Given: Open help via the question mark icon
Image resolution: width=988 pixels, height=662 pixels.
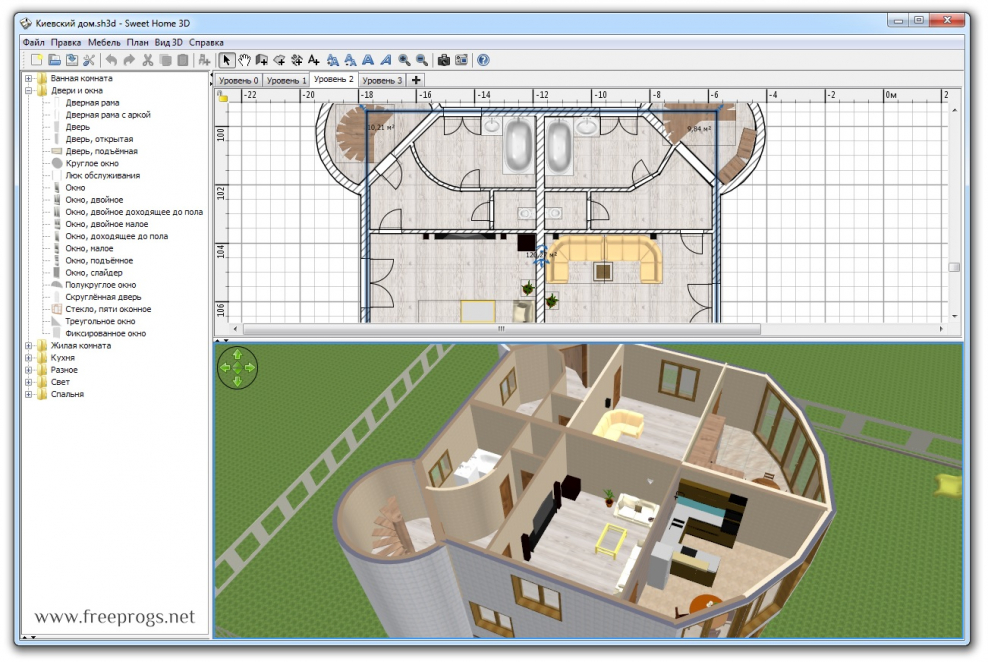Looking at the screenshot, I should (x=483, y=60).
